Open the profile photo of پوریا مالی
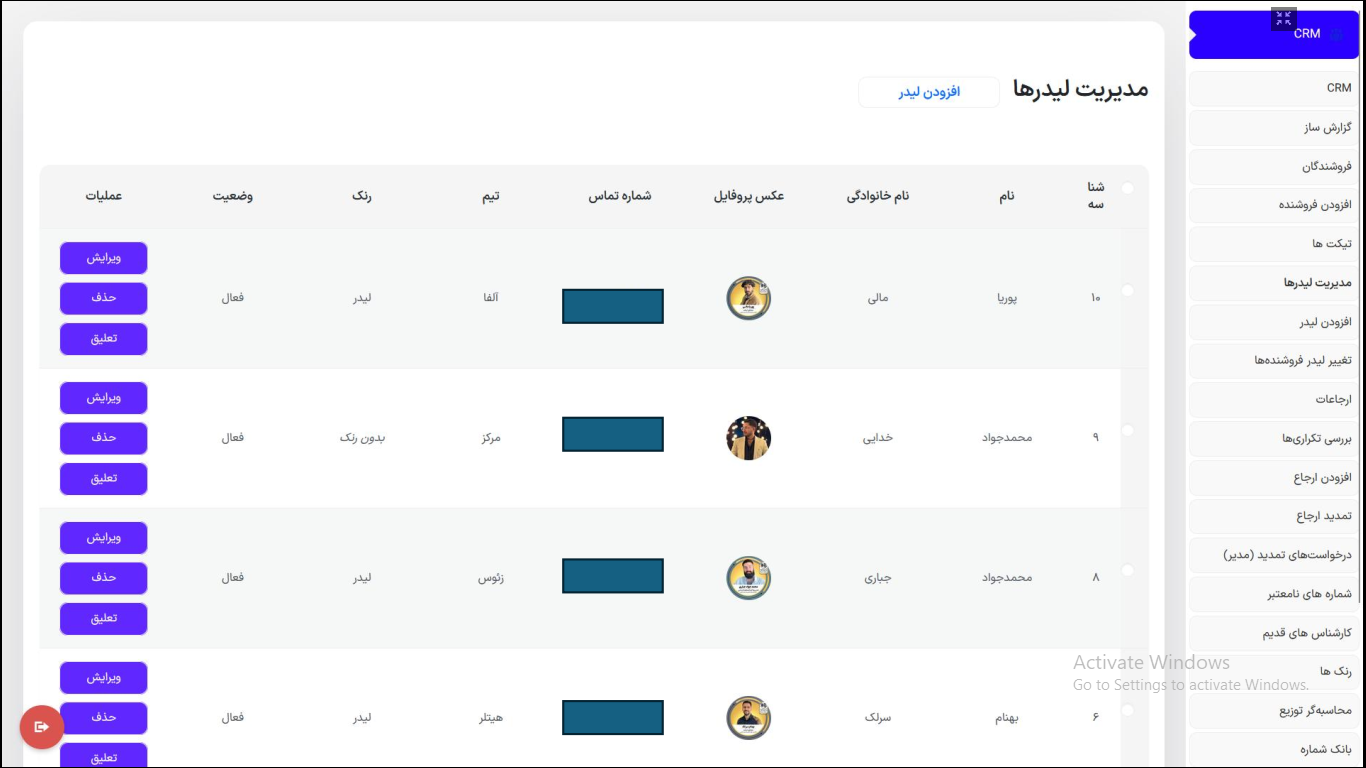The width and height of the screenshot is (1366, 768). point(748,298)
